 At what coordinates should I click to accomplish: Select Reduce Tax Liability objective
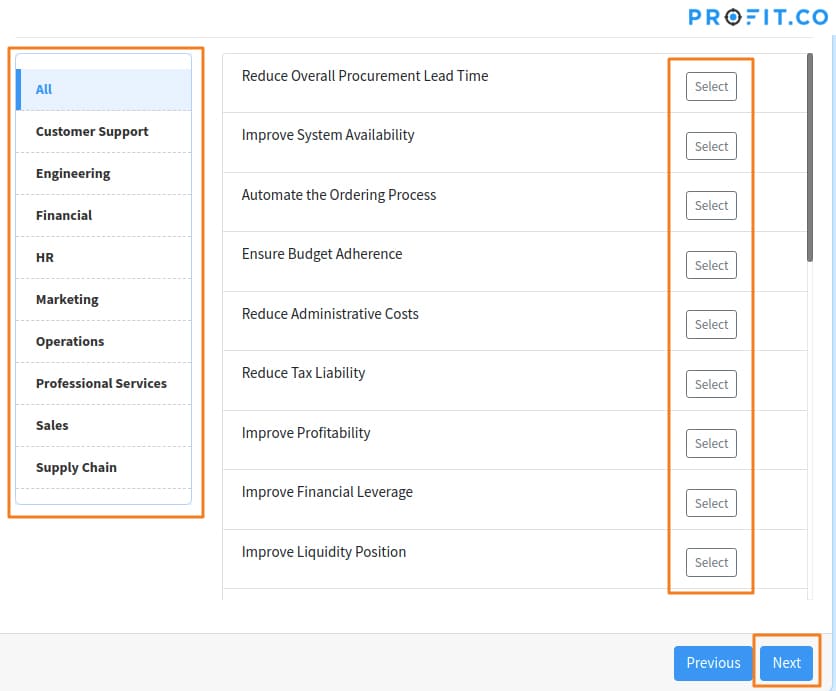(711, 384)
